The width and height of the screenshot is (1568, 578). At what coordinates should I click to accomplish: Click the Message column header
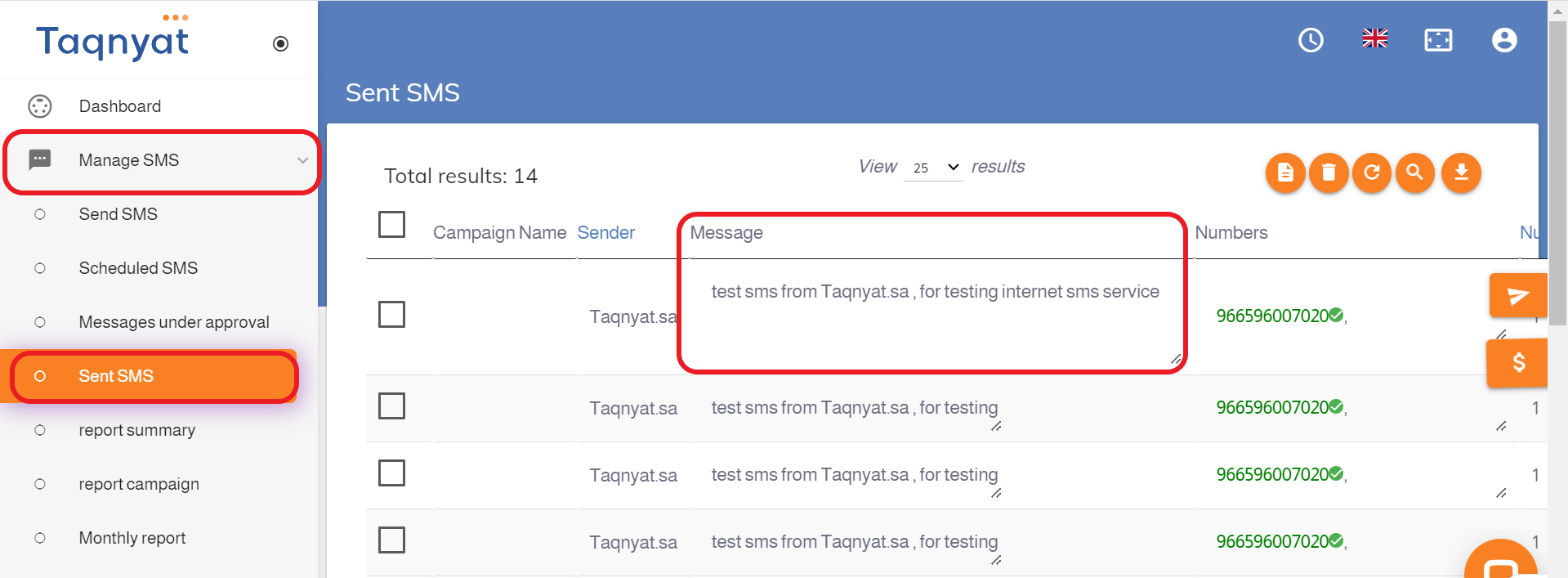(x=726, y=233)
